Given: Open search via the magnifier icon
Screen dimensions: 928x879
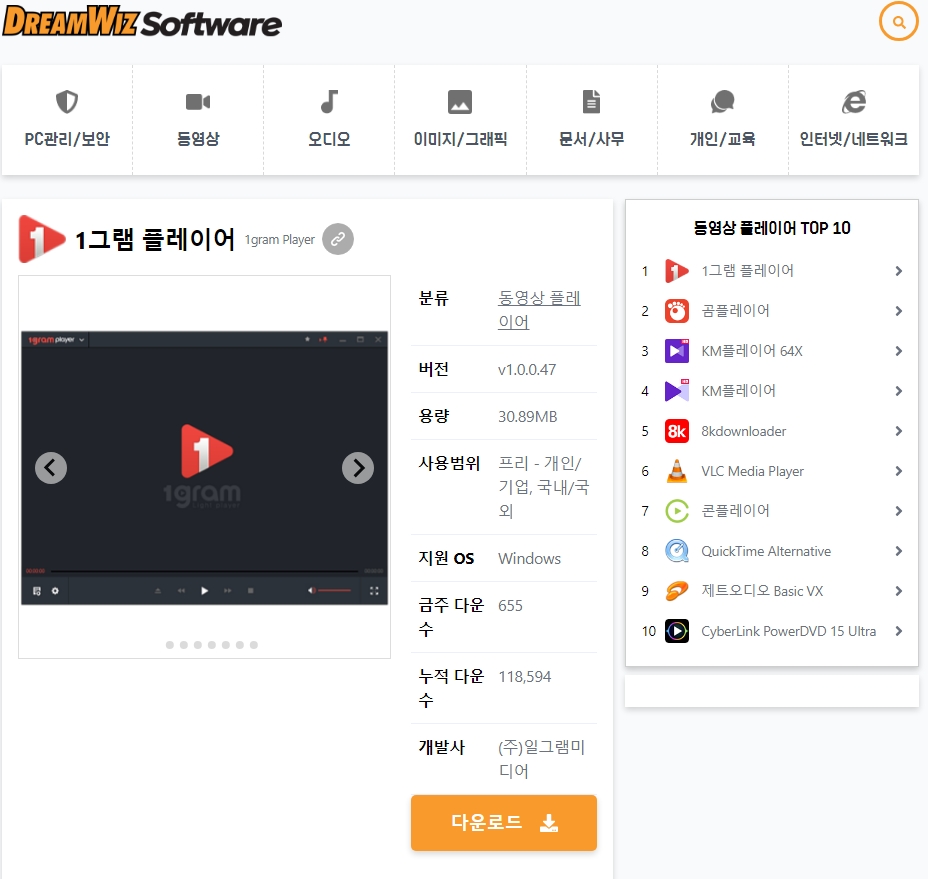Looking at the screenshot, I should pos(898,21).
